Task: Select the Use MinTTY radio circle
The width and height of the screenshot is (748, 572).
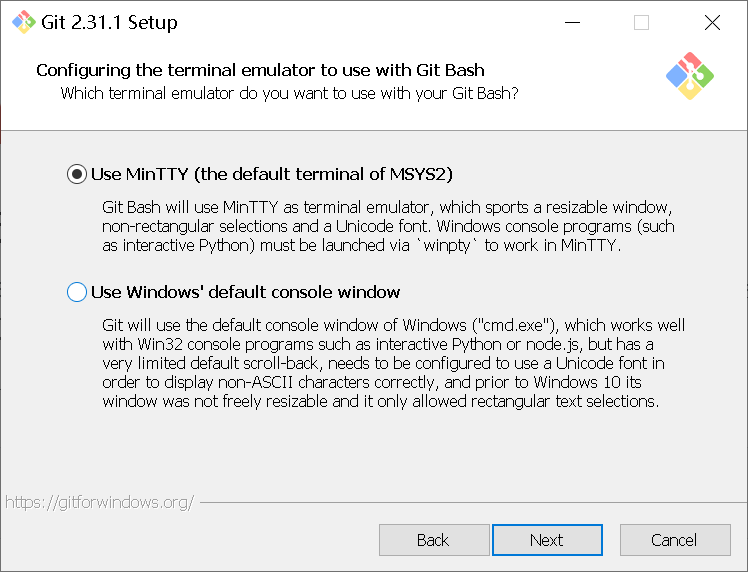Action: coord(77,174)
